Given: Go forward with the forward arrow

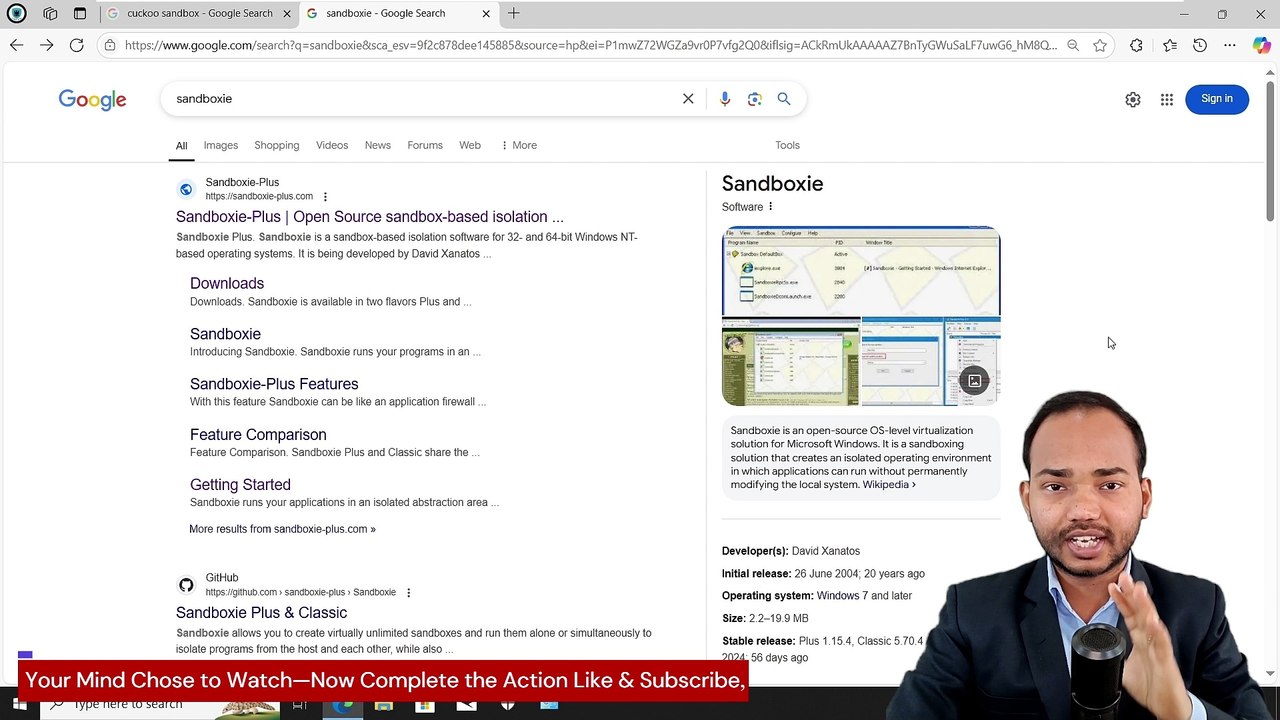Looking at the screenshot, I should click(46, 45).
